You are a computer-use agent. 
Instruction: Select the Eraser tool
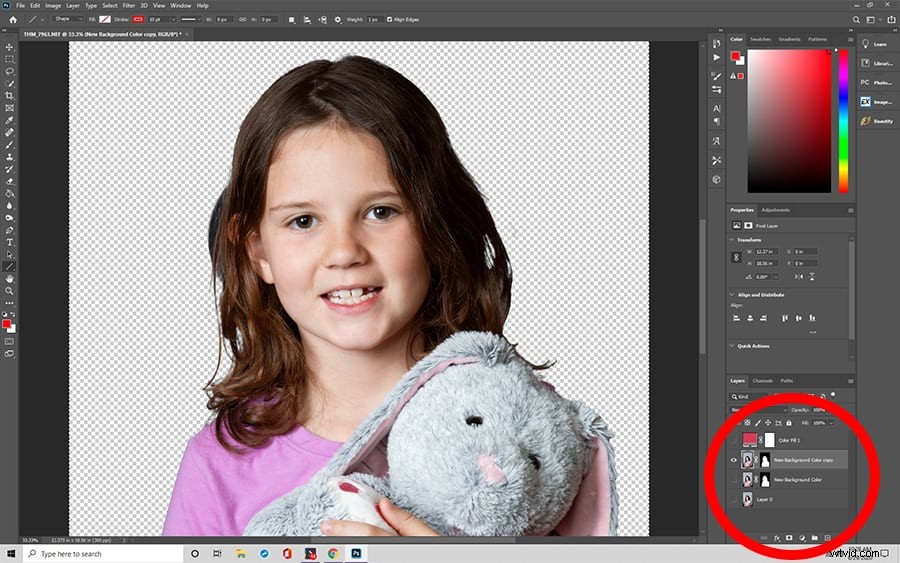[x=9, y=181]
